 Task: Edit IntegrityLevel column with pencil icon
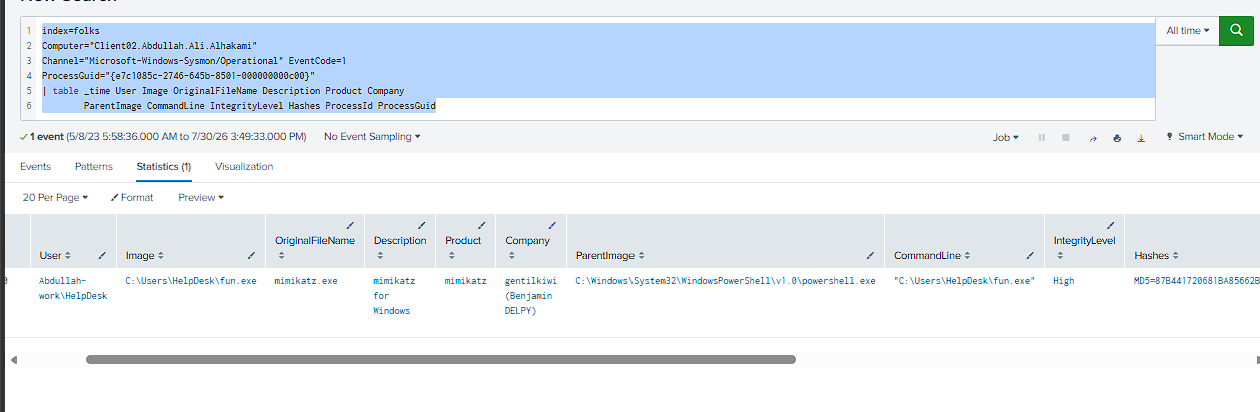coord(1110,225)
